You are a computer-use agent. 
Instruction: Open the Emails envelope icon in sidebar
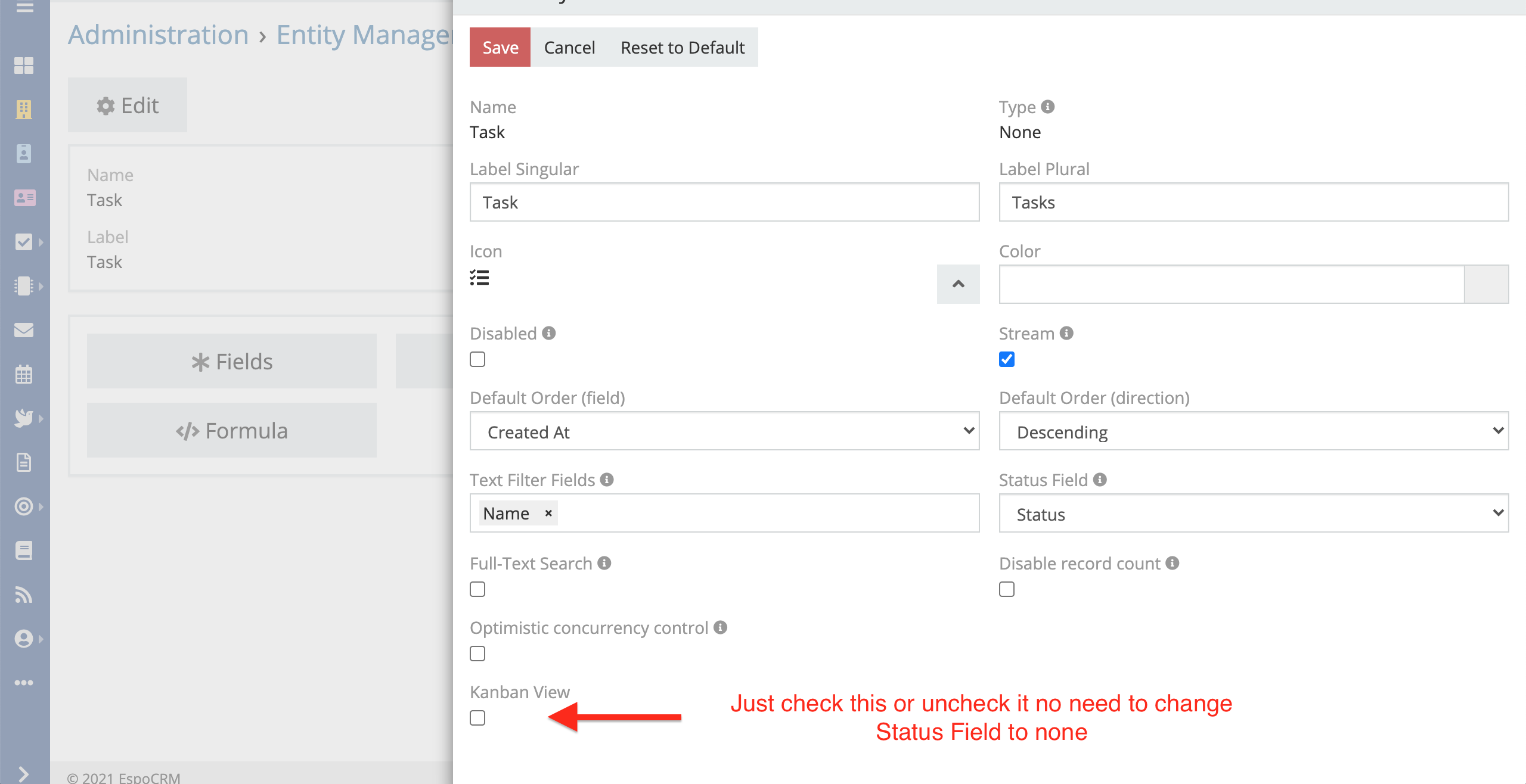coord(24,330)
